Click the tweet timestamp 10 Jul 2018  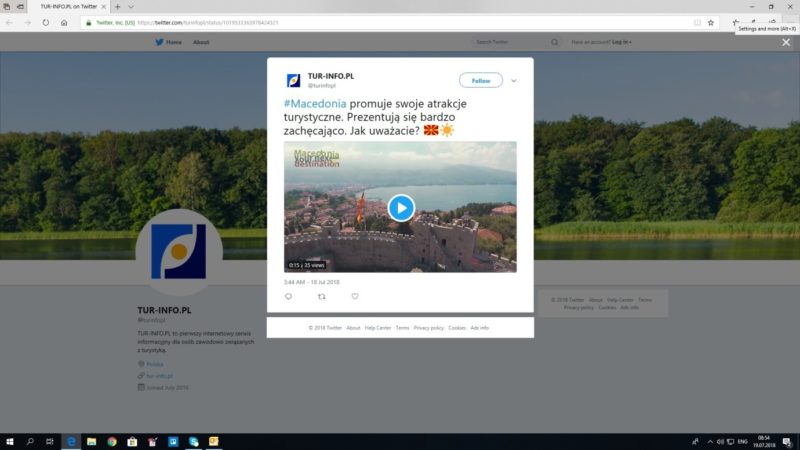point(312,282)
